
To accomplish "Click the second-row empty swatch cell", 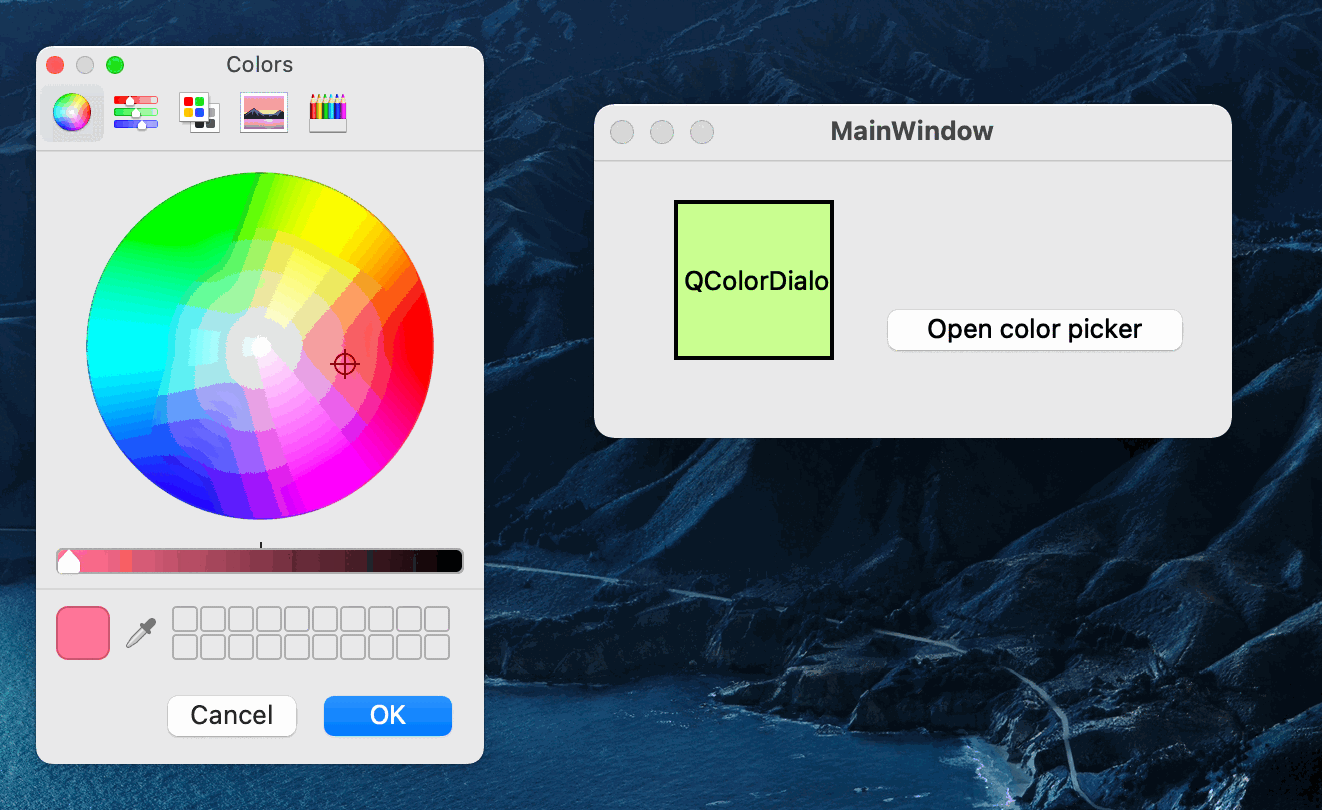I will pyautogui.click(x=186, y=647).
